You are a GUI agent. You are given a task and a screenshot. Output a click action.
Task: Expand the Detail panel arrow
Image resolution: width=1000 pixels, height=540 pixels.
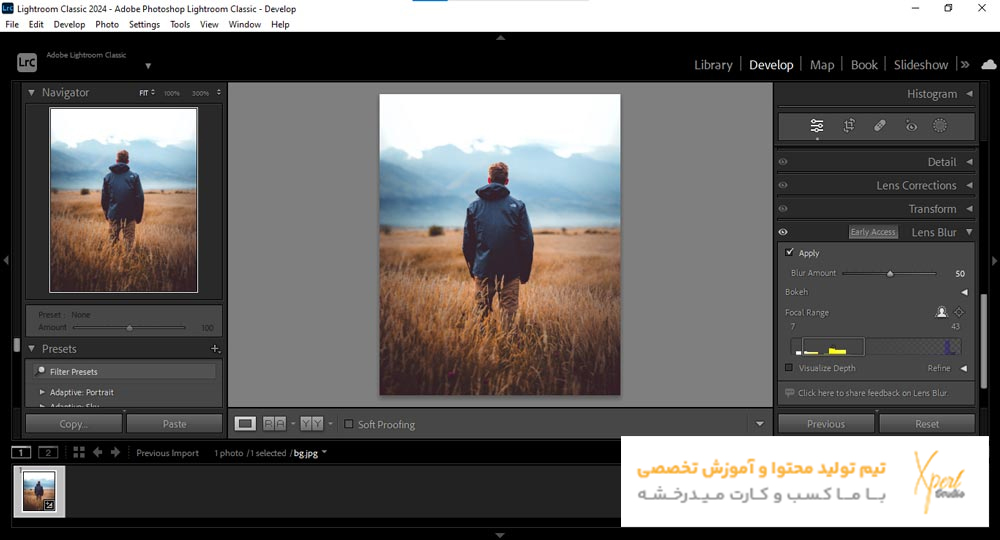coord(969,162)
